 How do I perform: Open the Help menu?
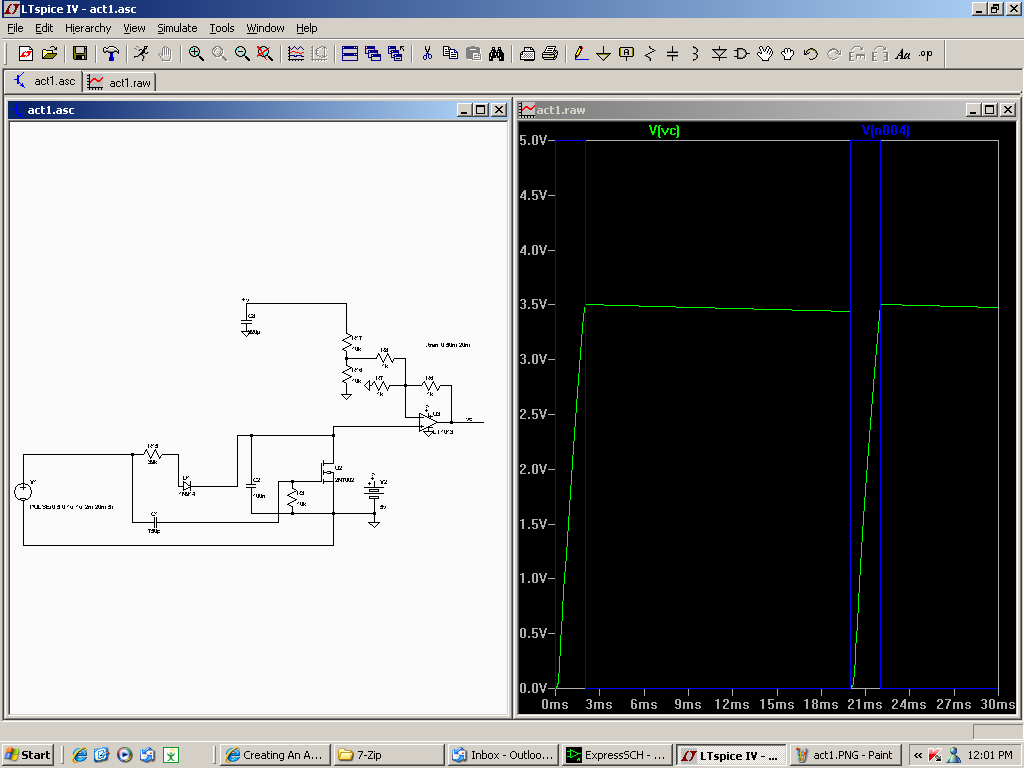[x=307, y=28]
